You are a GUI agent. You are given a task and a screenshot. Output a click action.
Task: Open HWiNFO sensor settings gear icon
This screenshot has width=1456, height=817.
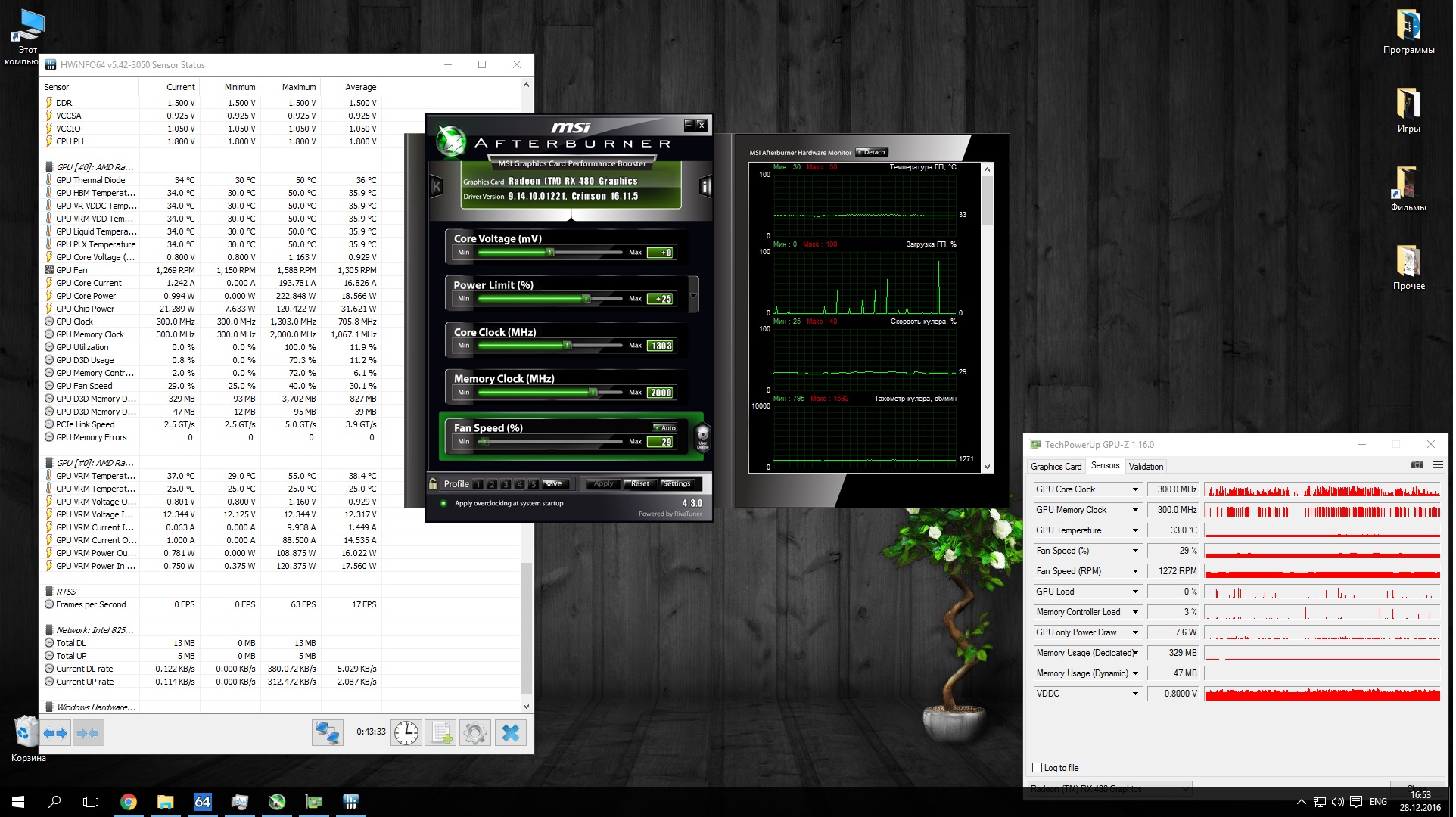coord(475,733)
